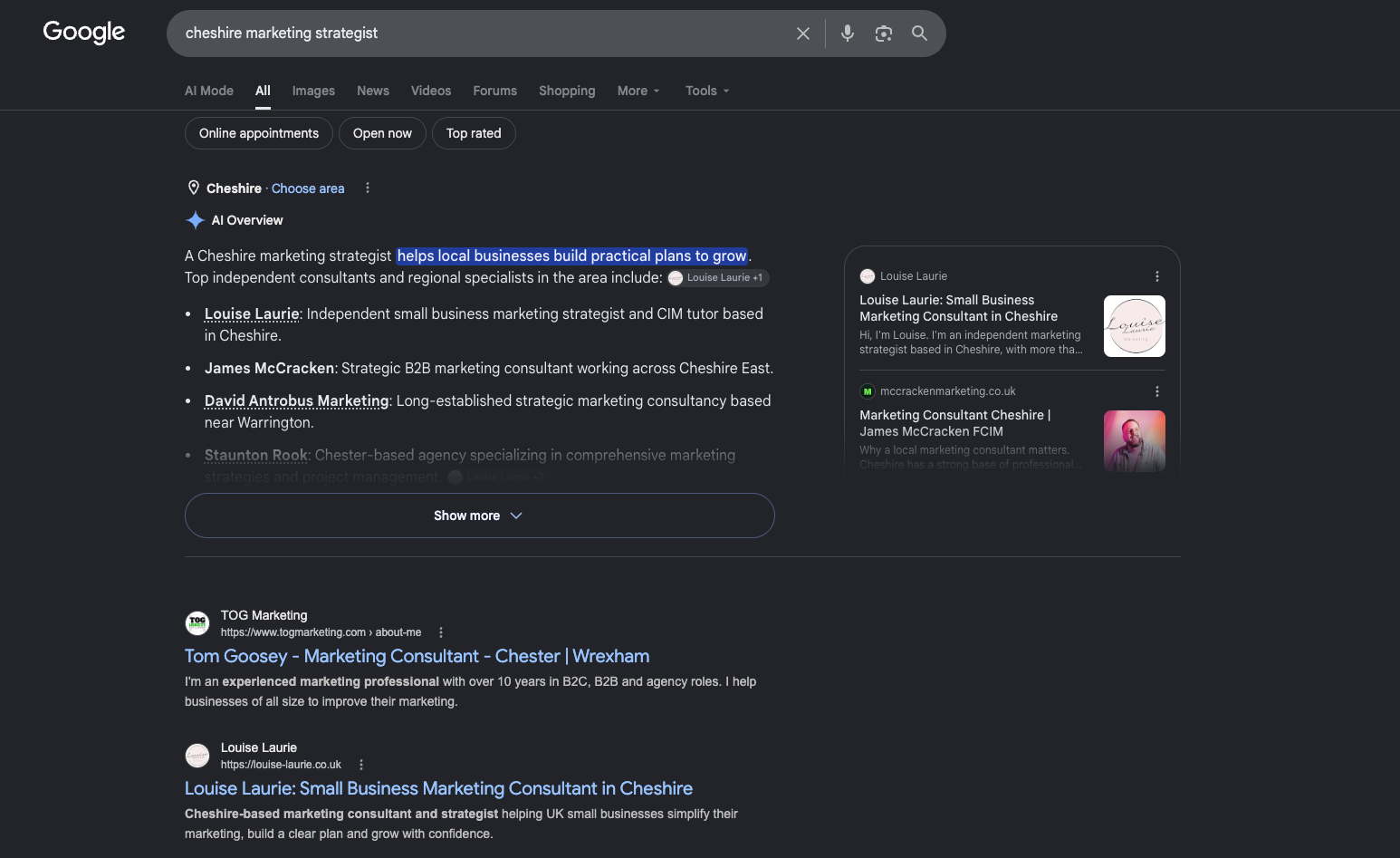Open the Louise Laurie +1 source chip
This screenshot has width=1400, height=858.
718,278
